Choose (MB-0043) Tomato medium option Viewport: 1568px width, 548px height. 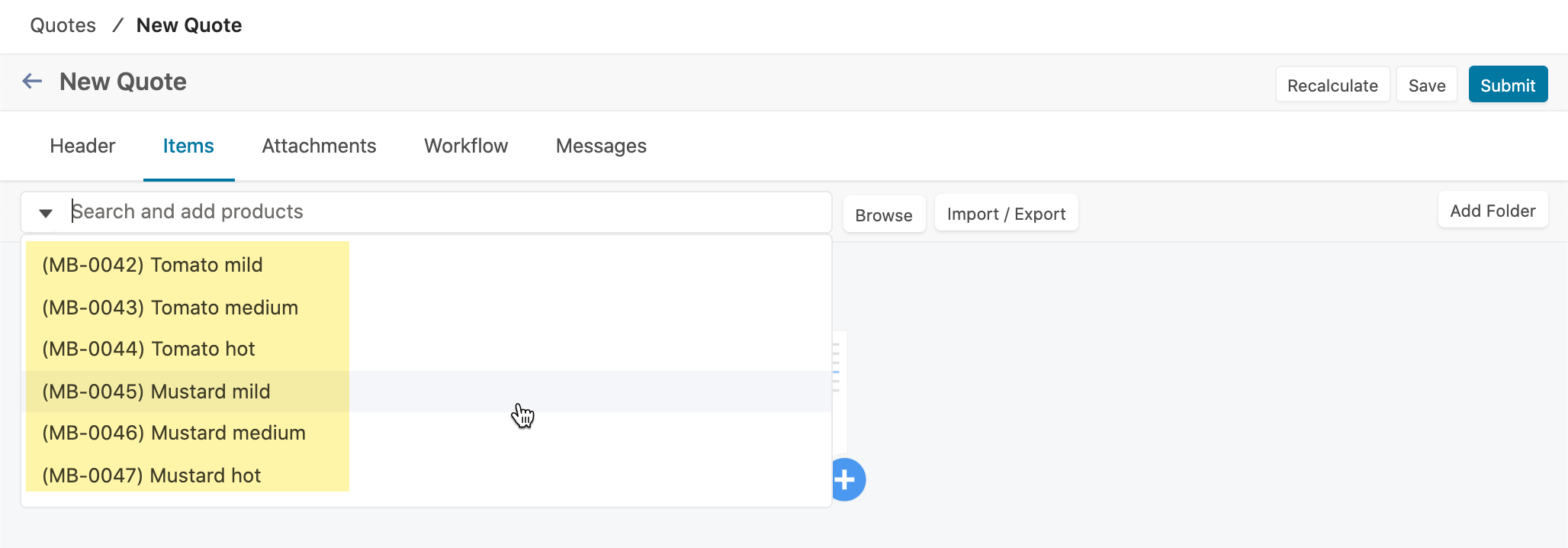(170, 308)
